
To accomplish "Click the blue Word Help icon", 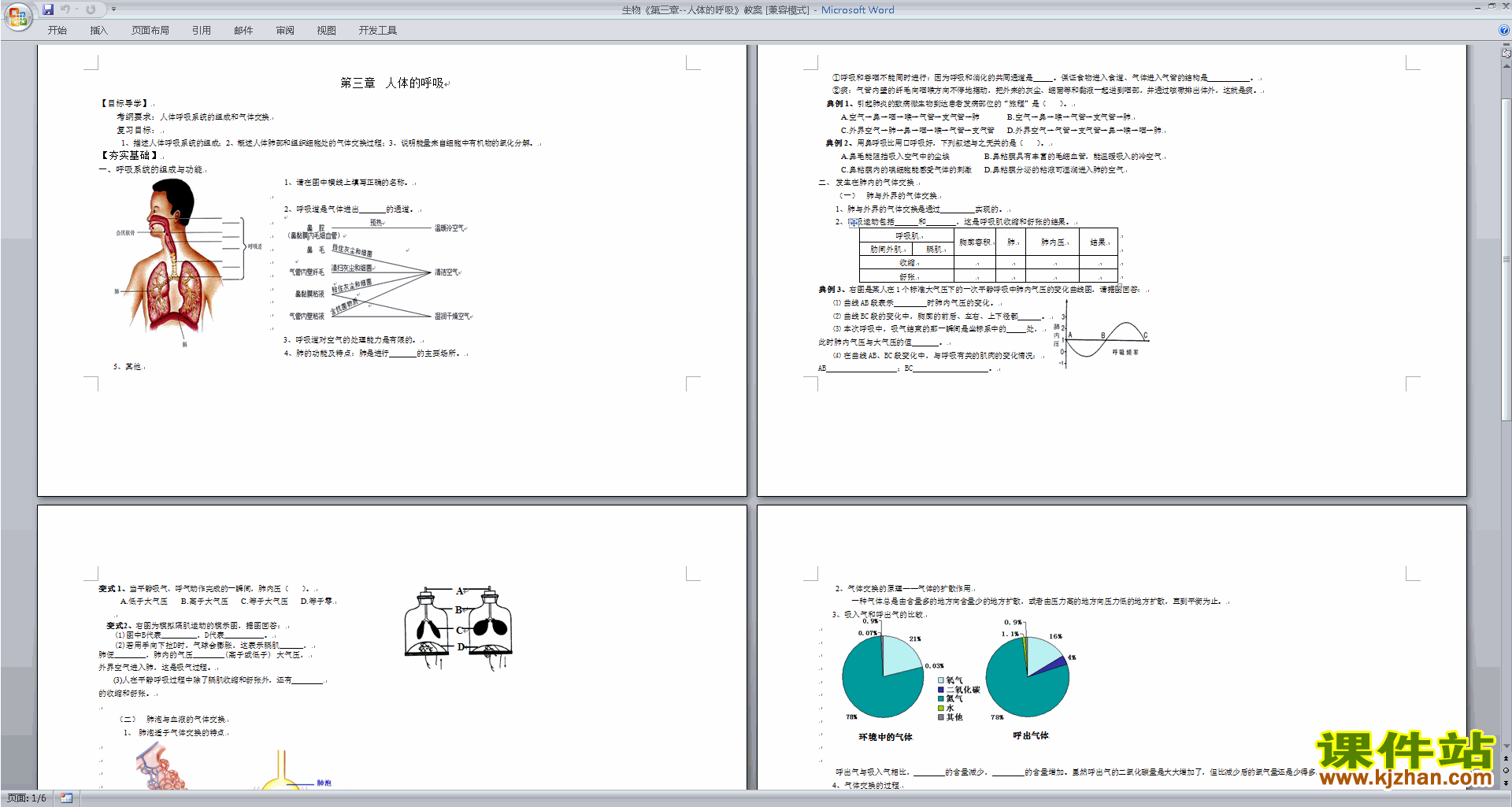I will click(x=1503, y=30).
